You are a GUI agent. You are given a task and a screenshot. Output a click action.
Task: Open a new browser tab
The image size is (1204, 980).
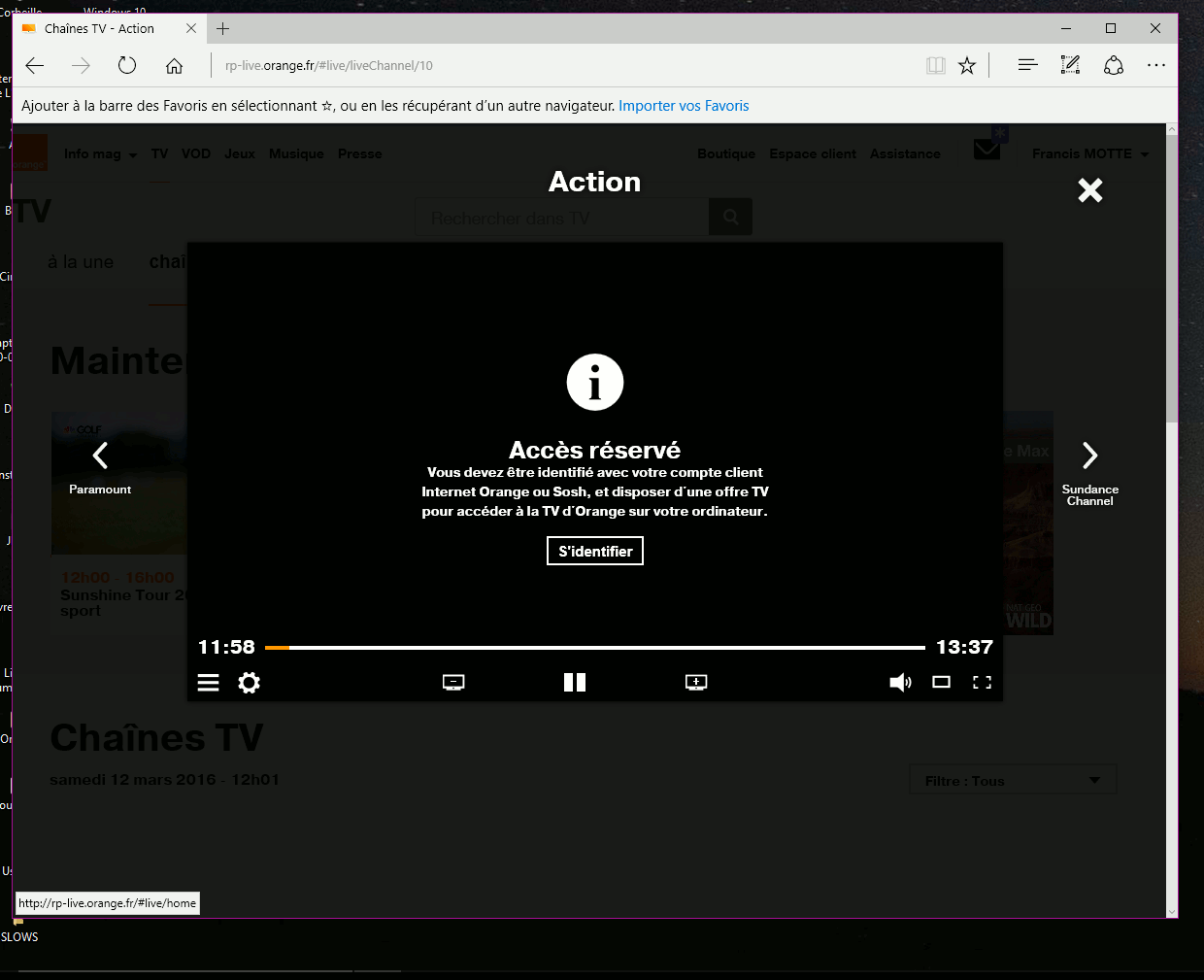tap(223, 28)
